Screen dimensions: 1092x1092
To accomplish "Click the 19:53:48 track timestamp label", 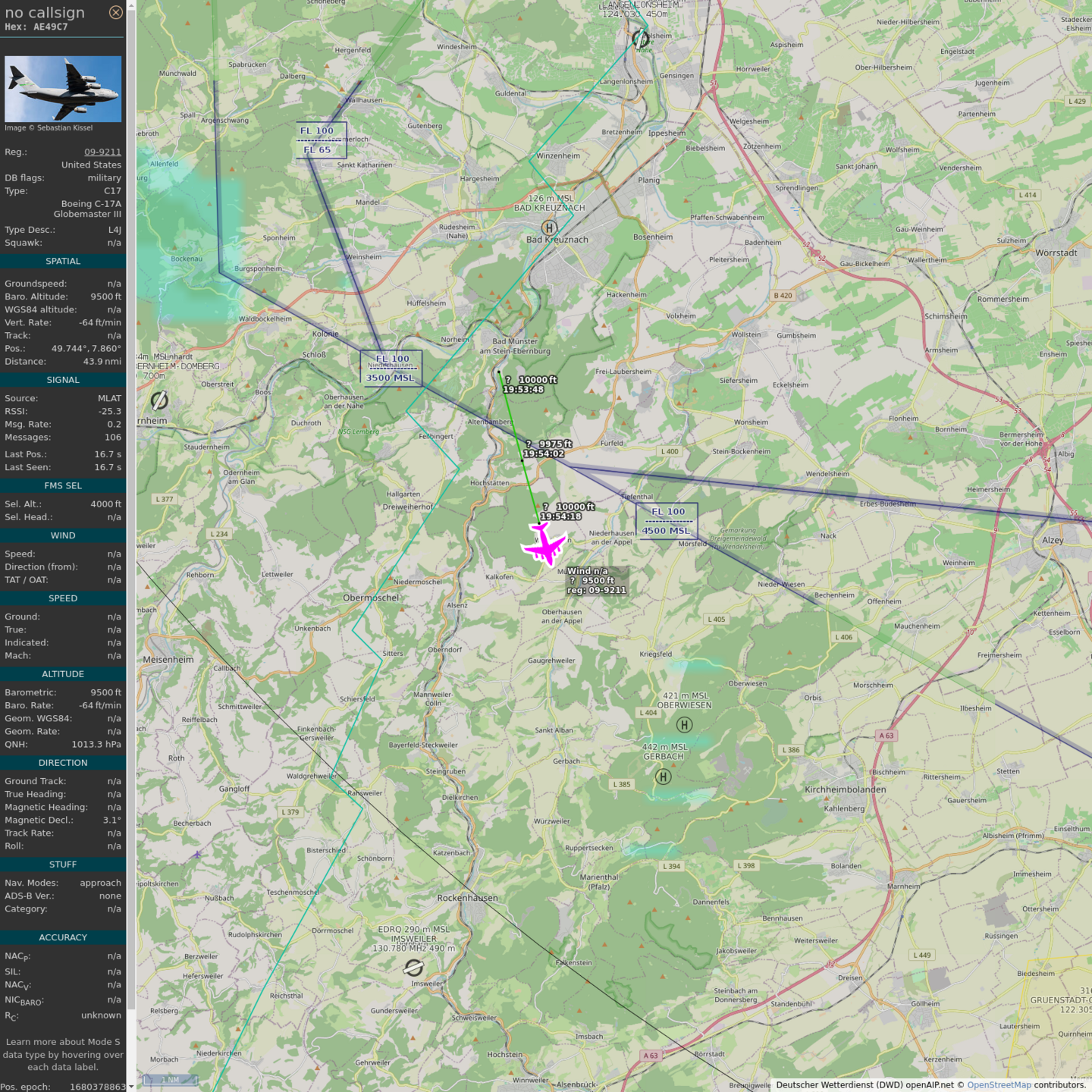I will pyautogui.click(x=523, y=390).
